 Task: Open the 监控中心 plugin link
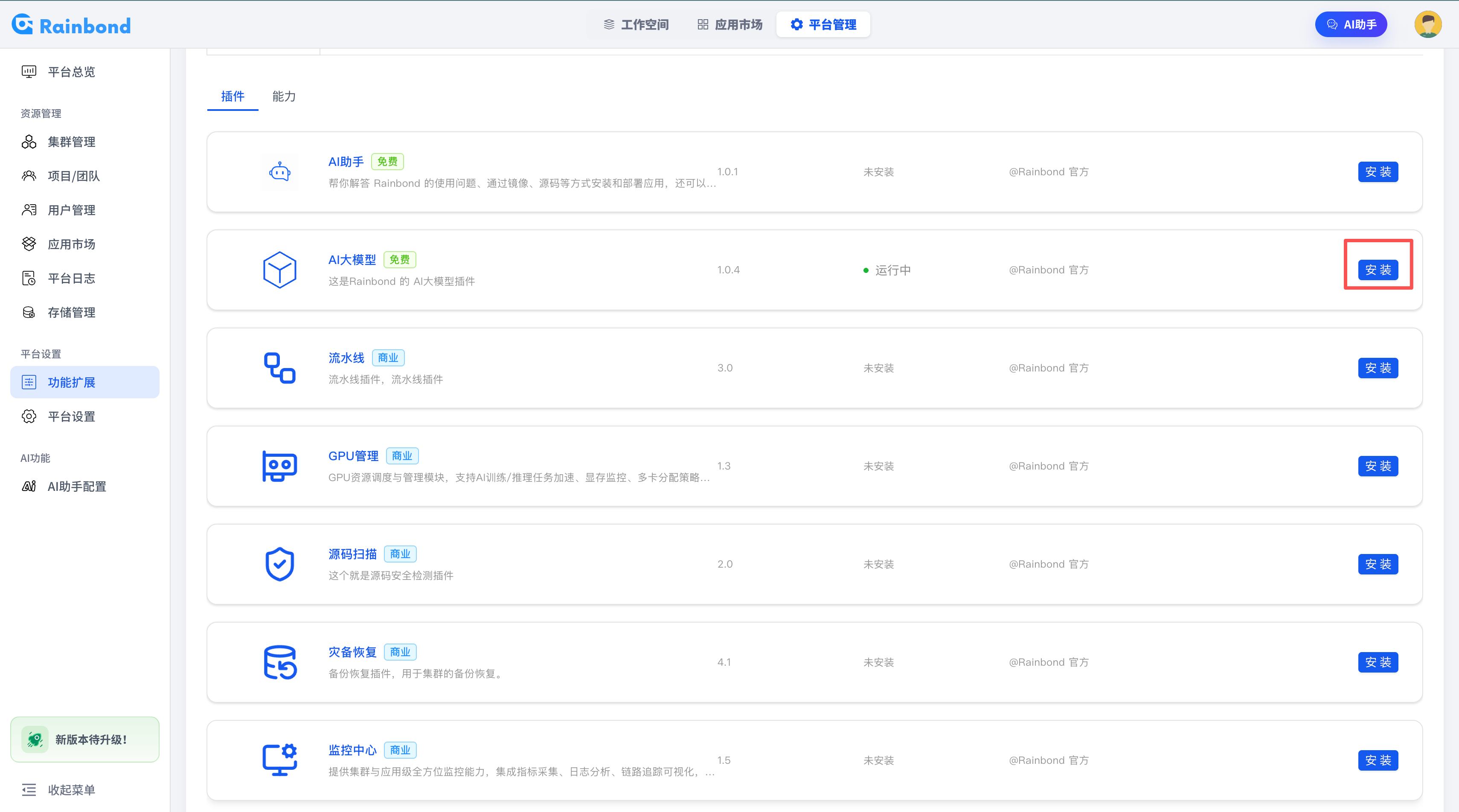(352, 750)
